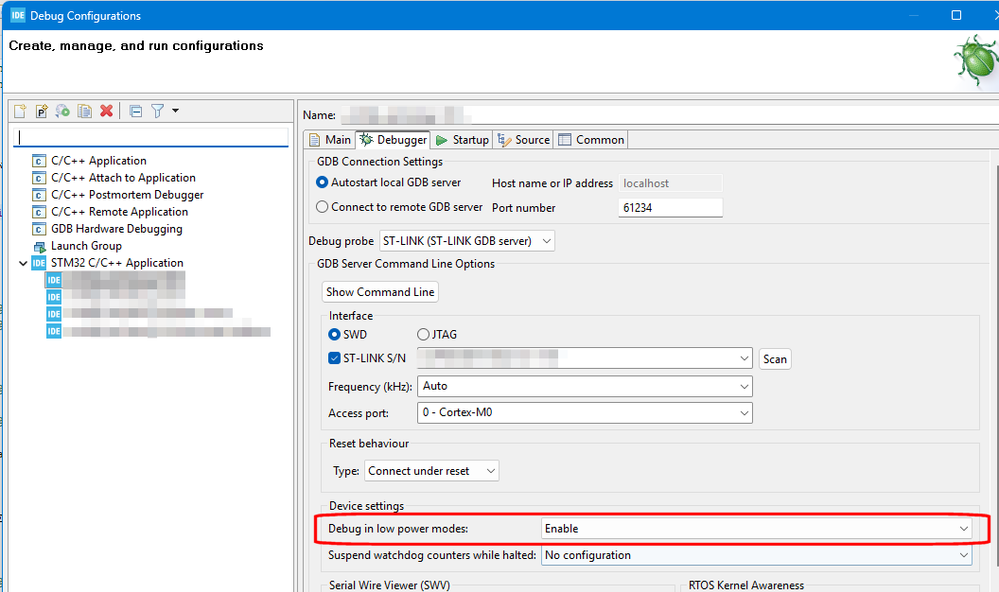
Task: Select Autostart local GDB server
Action: point(322,182)
